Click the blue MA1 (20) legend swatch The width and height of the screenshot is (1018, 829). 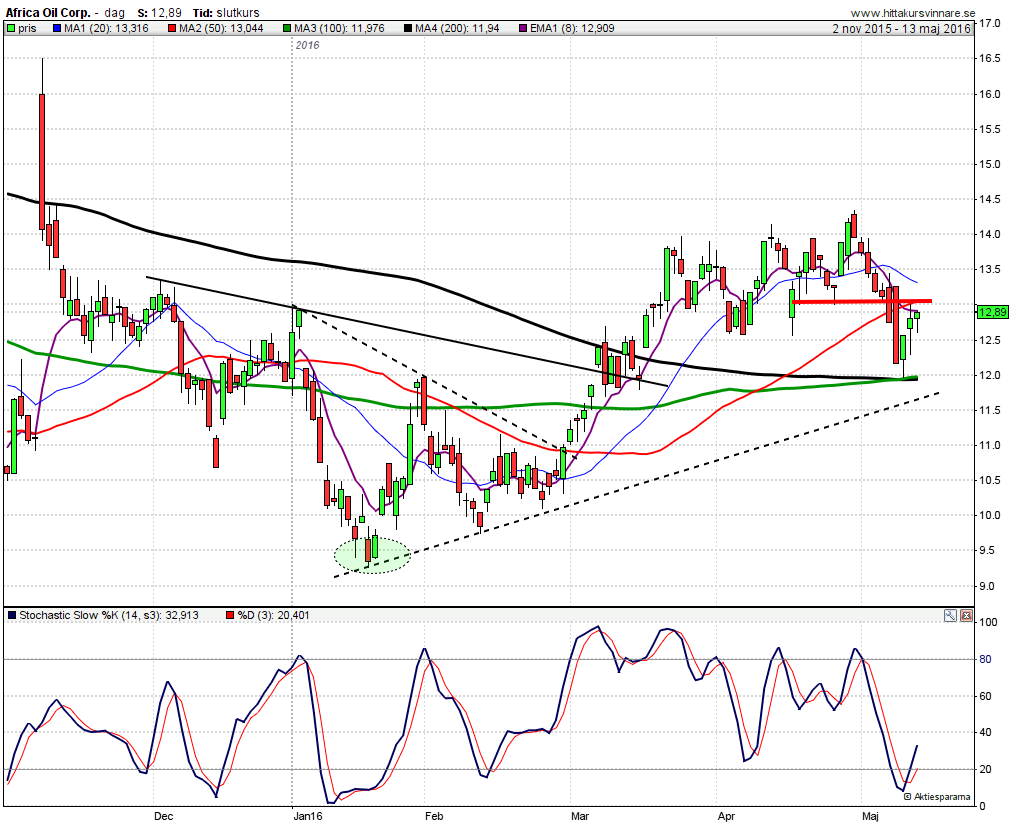(x=56, y=29)
